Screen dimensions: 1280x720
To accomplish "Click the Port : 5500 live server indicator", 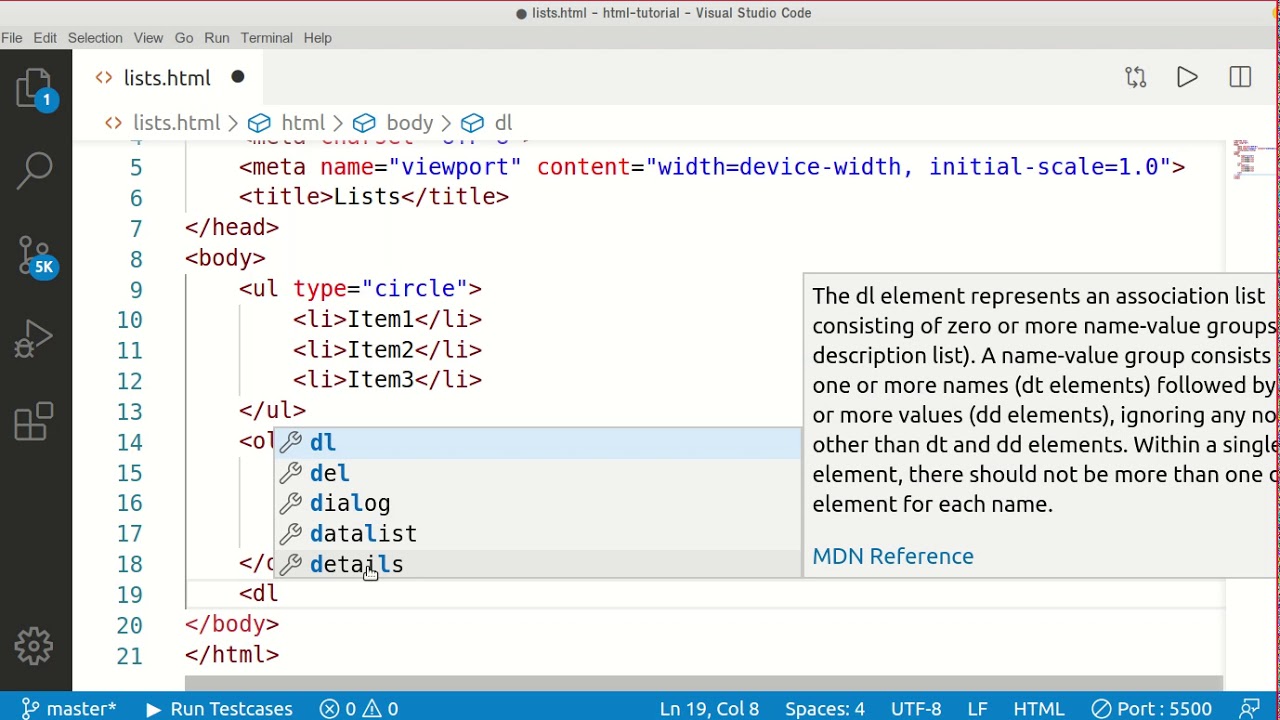I will tap(1151, 708).
